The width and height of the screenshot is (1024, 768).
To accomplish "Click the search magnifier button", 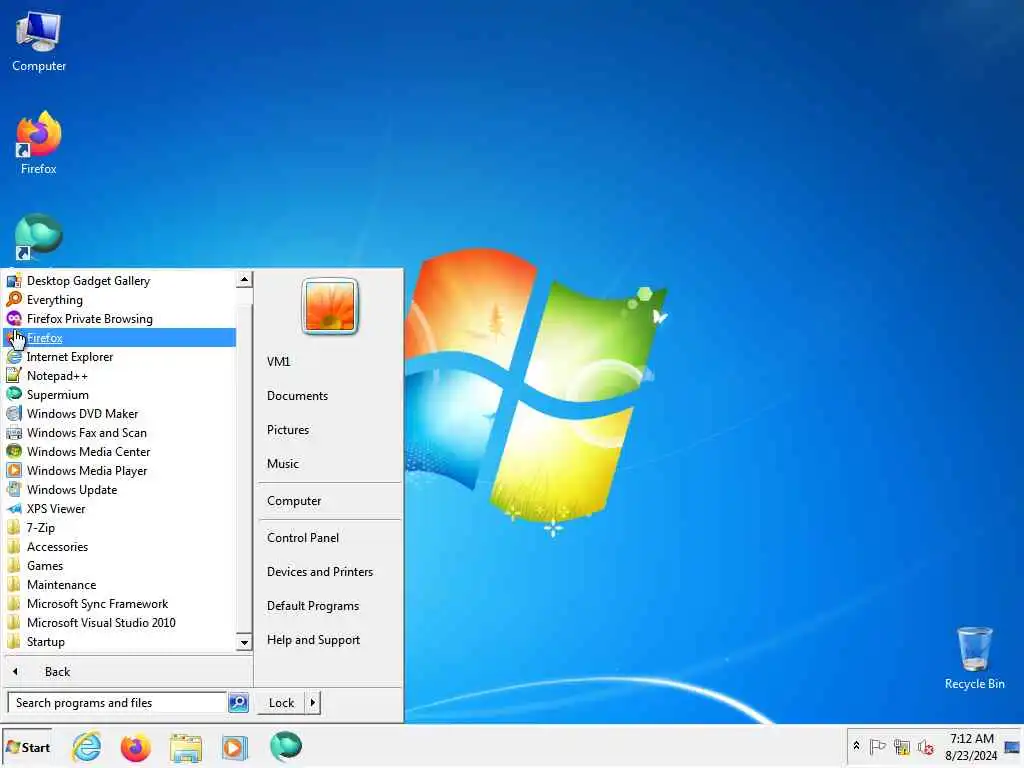I will (x=238, y=703).
